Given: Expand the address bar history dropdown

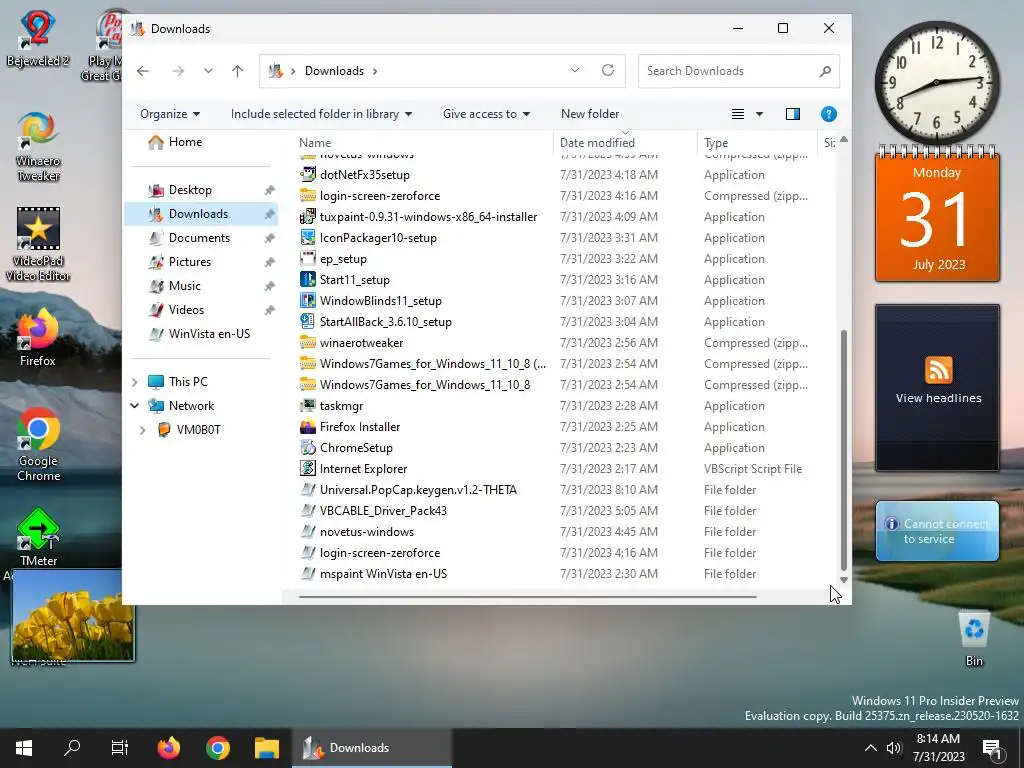Looking at the screenshot, I should (575, 71).
